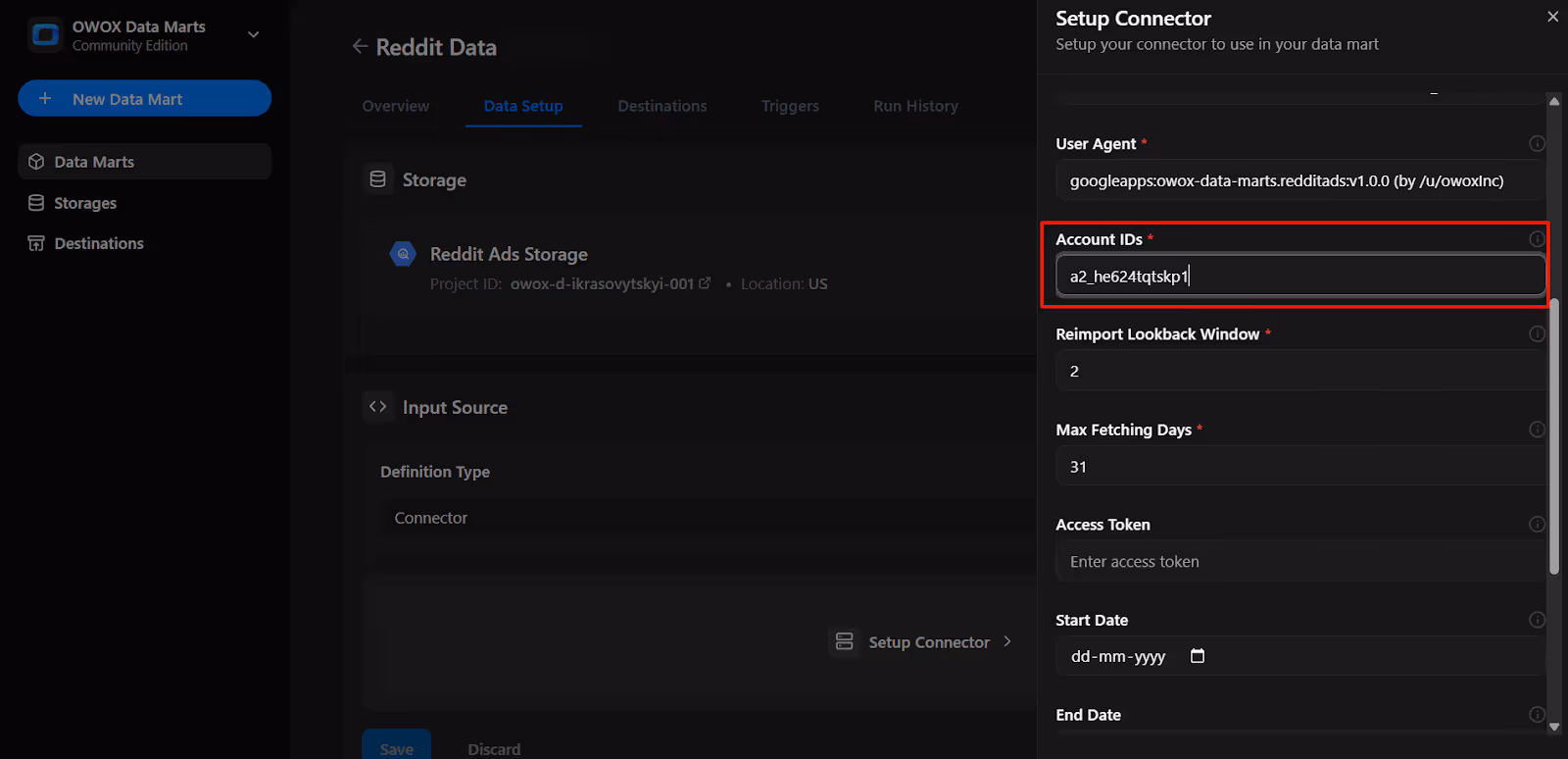Show info for Reimport Lookback Window

(x=1537, y=334)
